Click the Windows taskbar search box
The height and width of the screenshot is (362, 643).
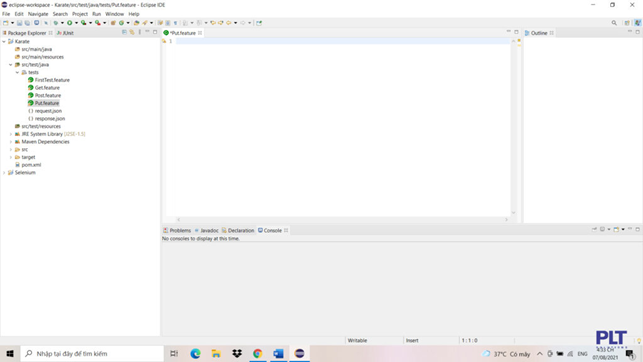[x=92, y=353]
